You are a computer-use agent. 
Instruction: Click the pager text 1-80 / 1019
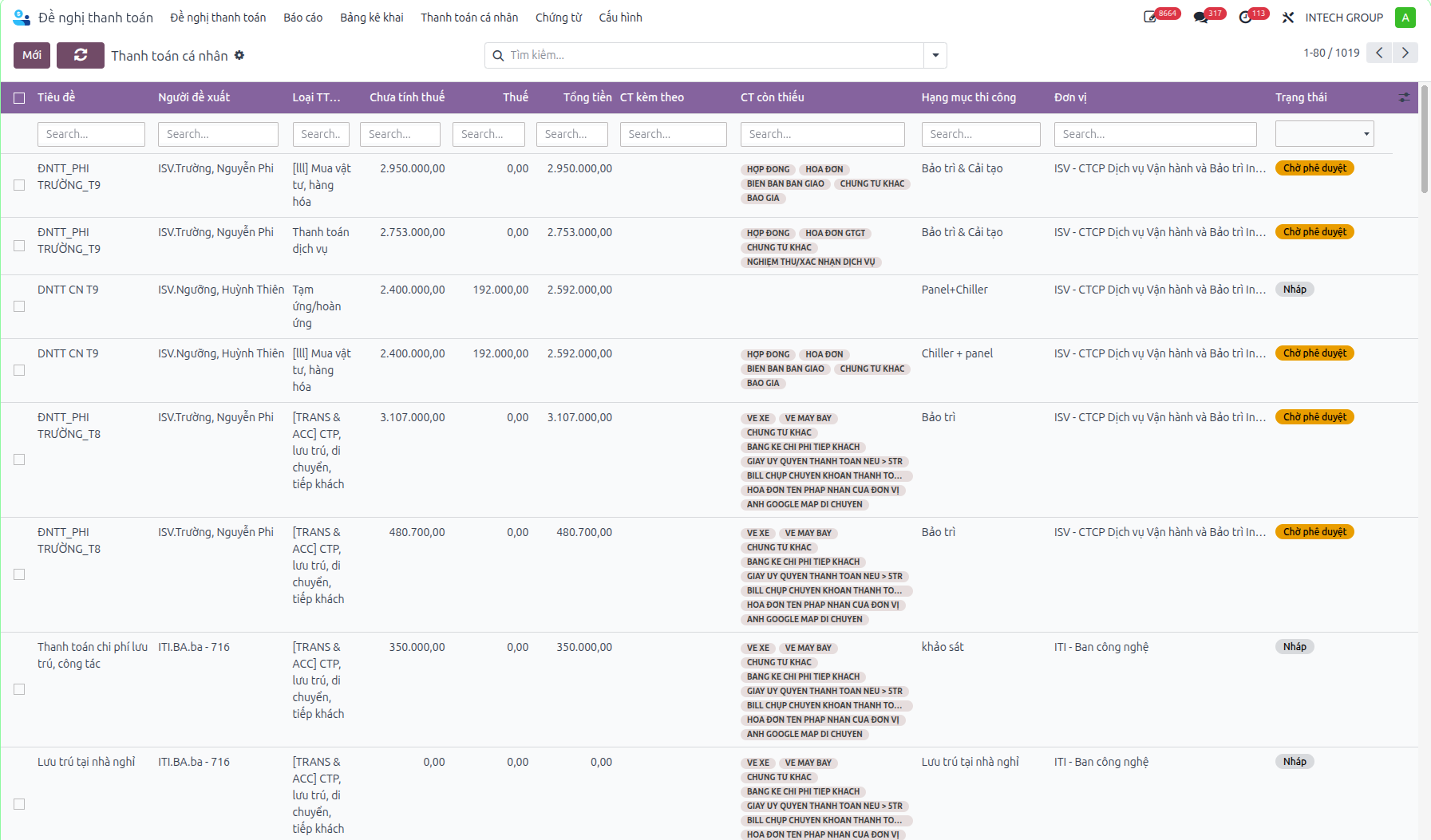[1331, 53]
